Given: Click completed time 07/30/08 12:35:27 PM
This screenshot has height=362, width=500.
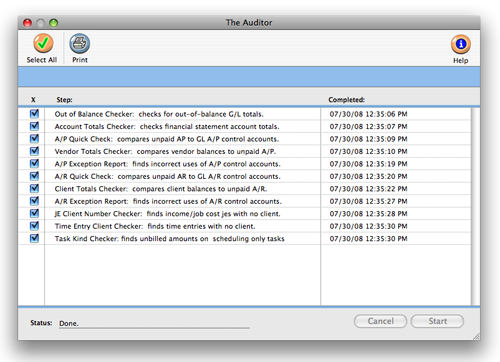Looking at the screenshot, I should (x=368, y=201).
